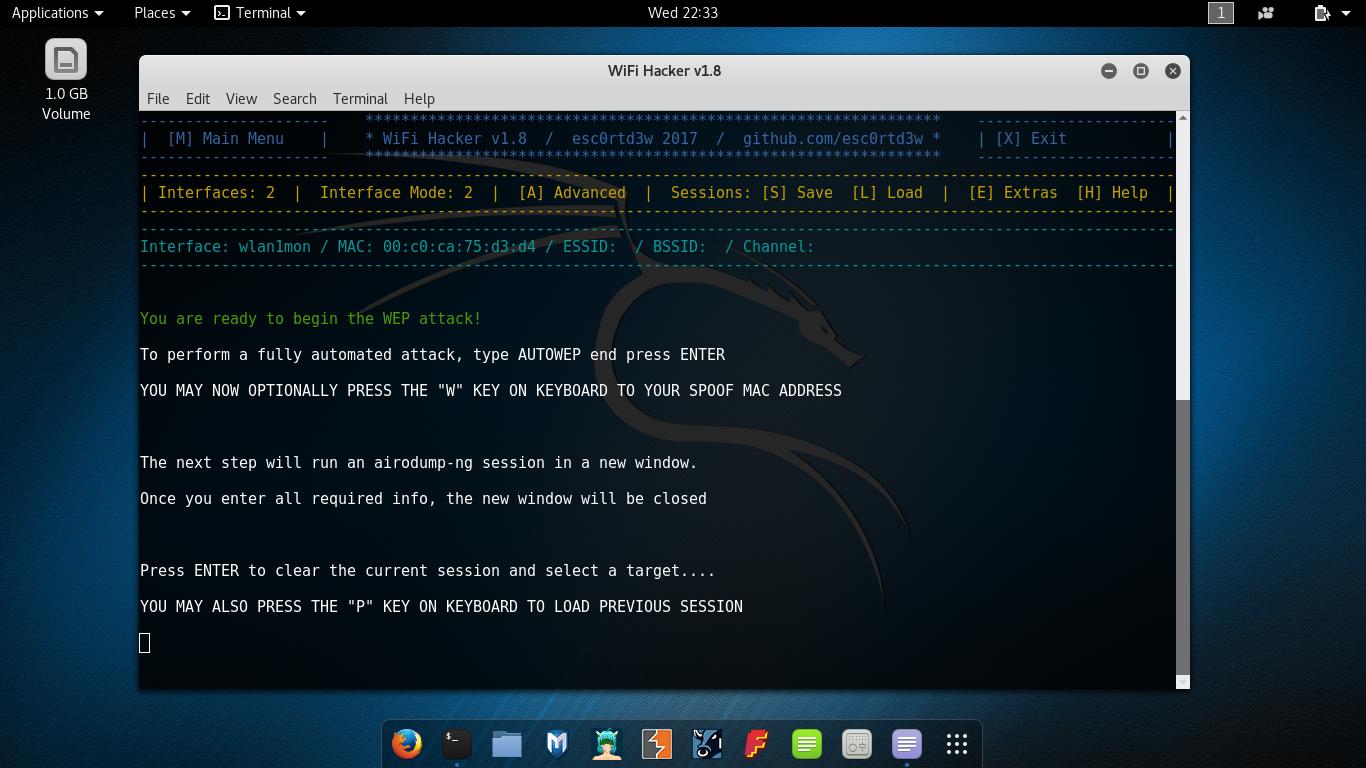Screen dimensions: 1366x768
Task: Close the WiFi Hacker window
Action: tap(1173, 71)
